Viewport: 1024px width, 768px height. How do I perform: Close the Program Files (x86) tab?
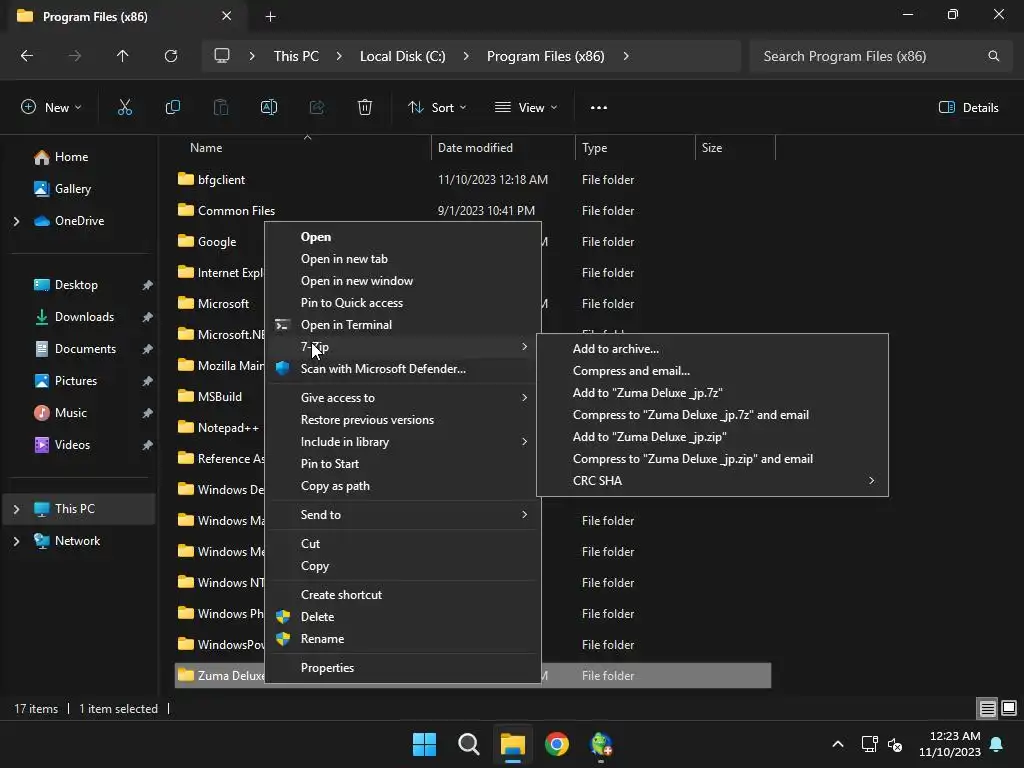(x=227, y=16)
